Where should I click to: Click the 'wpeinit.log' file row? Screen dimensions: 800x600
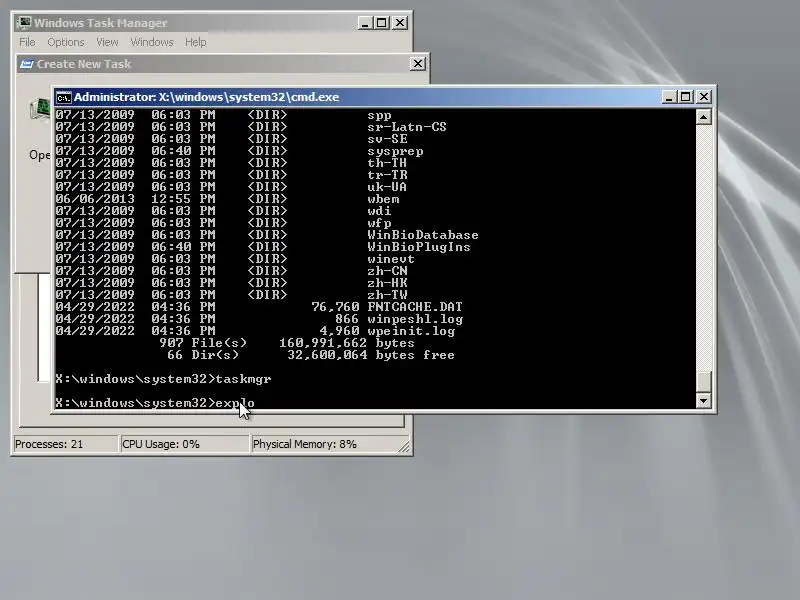(x=255, y=331)
